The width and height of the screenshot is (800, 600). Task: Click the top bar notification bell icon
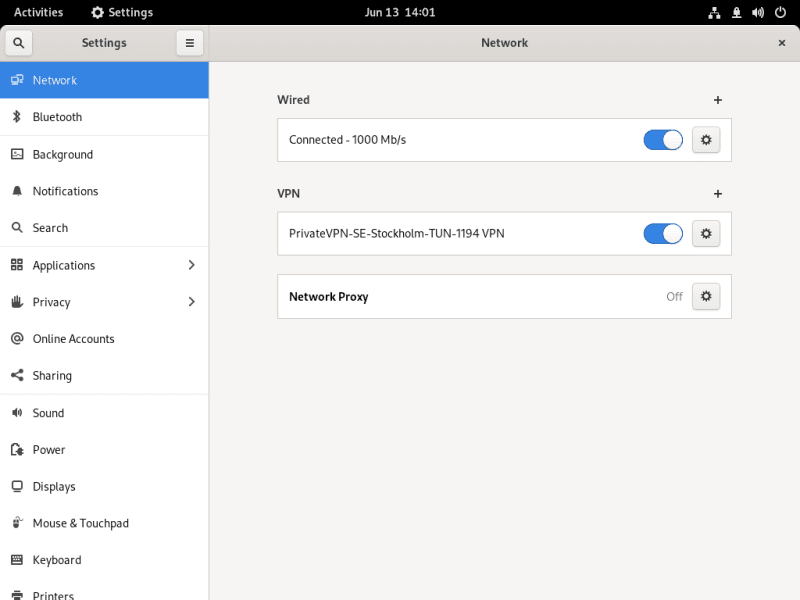coord(736,13)
